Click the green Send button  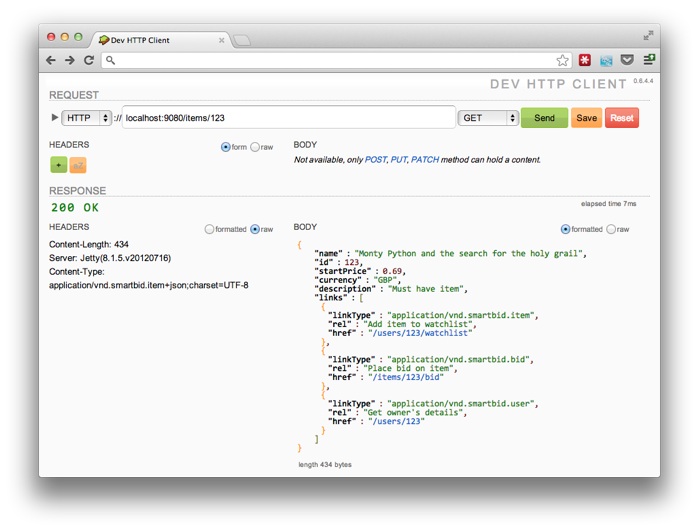544,118
